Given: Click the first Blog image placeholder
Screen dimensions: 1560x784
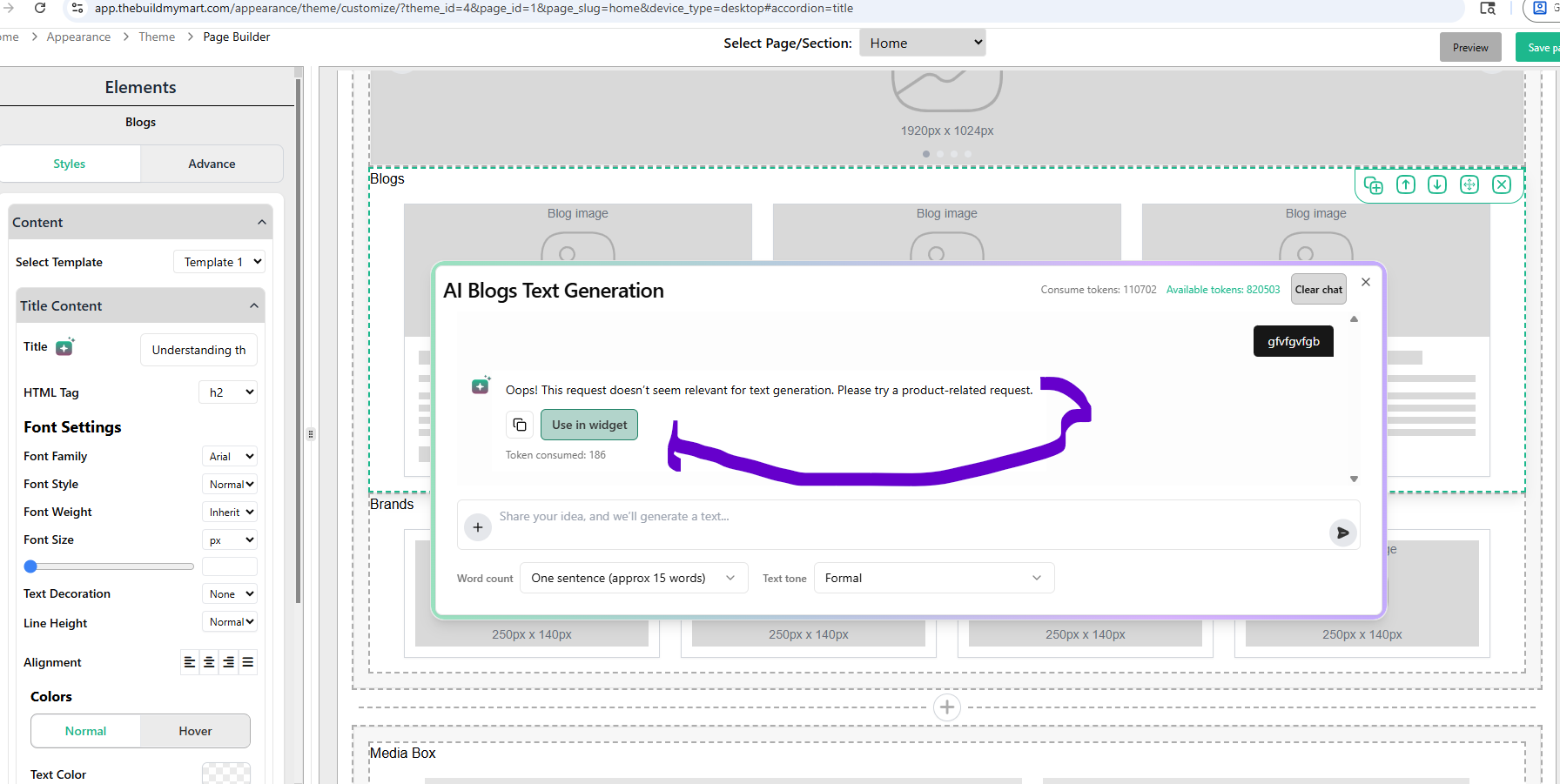Looking at the screenshot, I should click(578, 232).
